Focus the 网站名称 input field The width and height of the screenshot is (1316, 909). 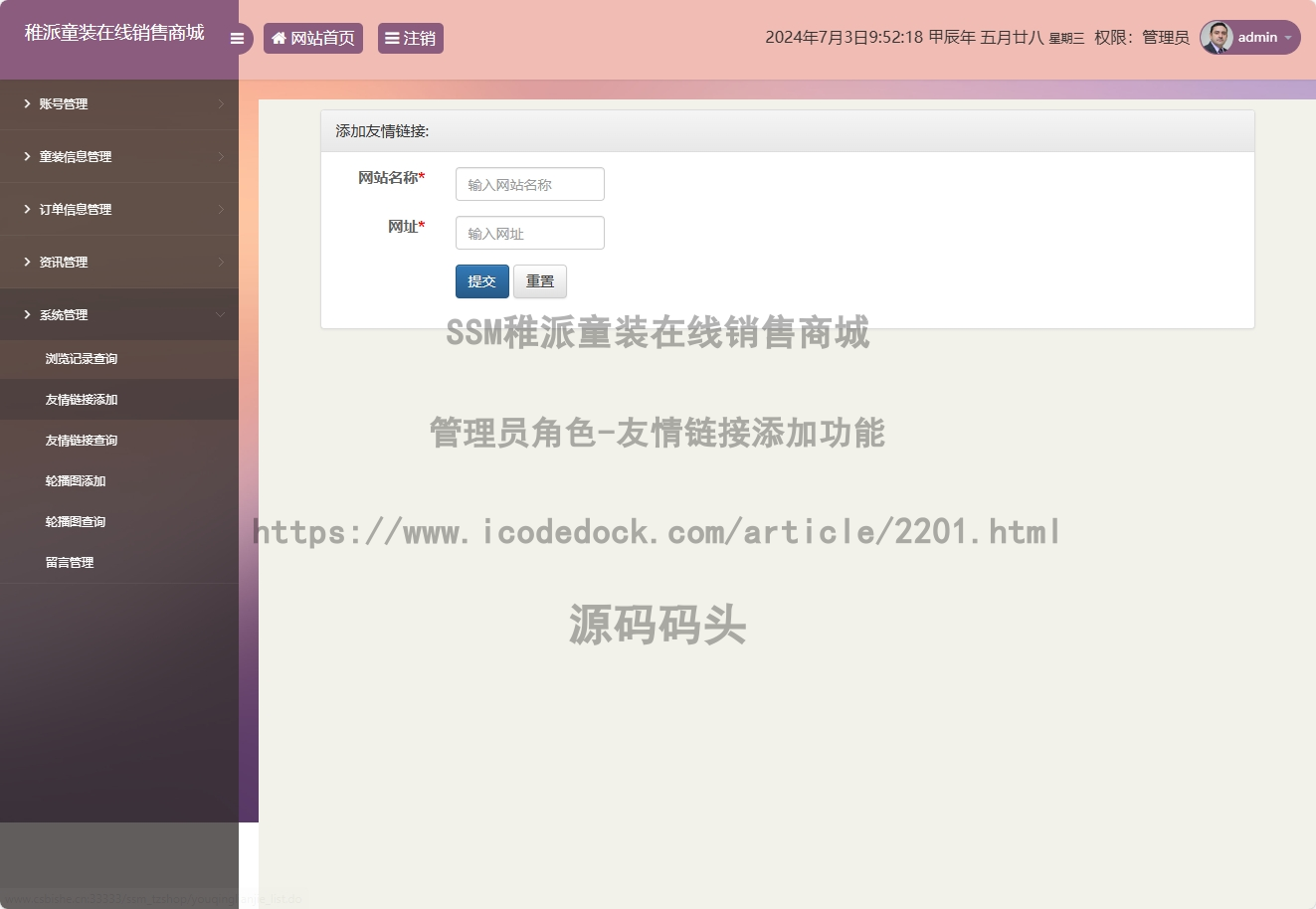(530, 184)
